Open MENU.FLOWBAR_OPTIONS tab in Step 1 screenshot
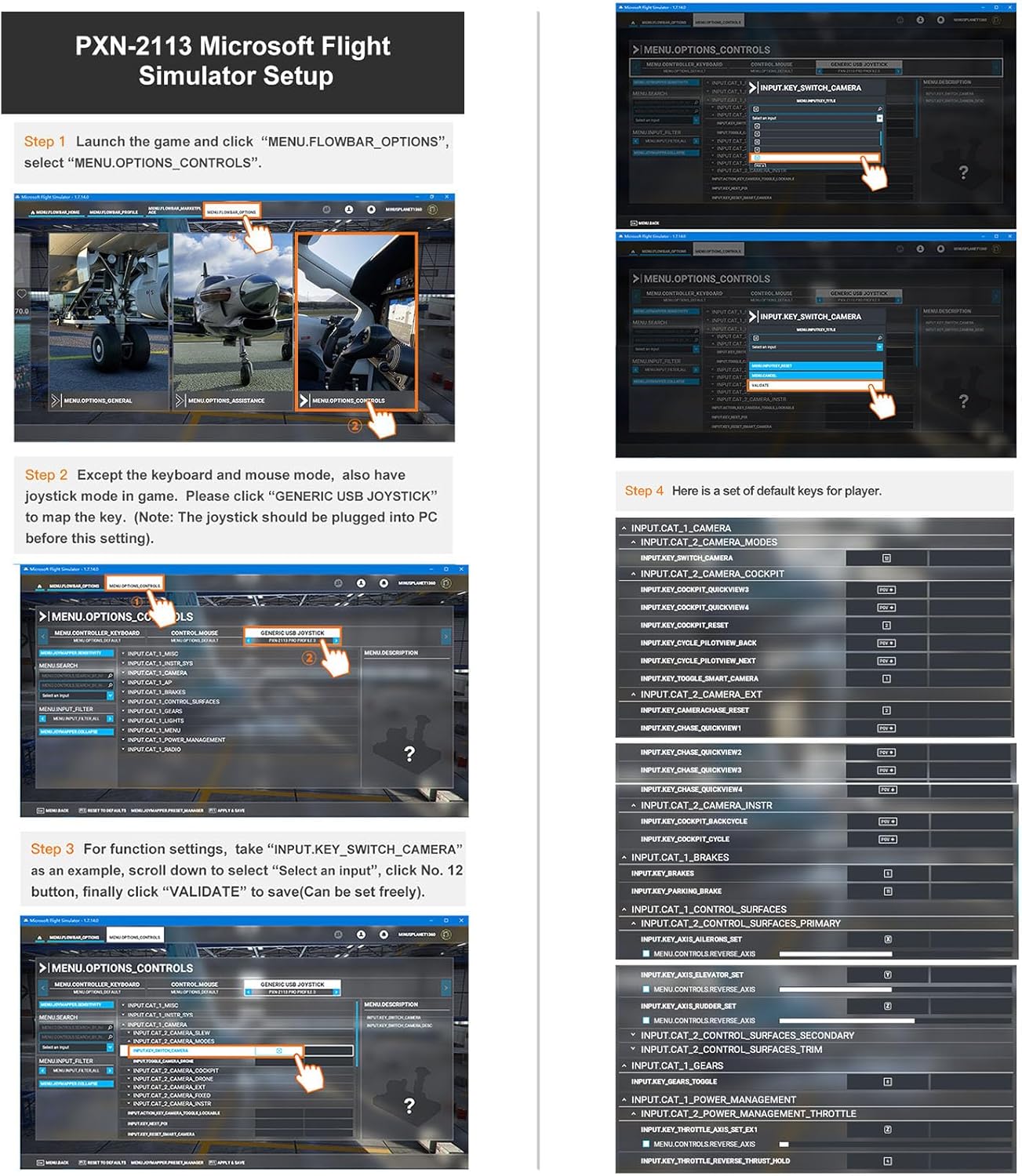Image resolution: width=1022 pixels, height=1176 pixels. pos(231,212)
